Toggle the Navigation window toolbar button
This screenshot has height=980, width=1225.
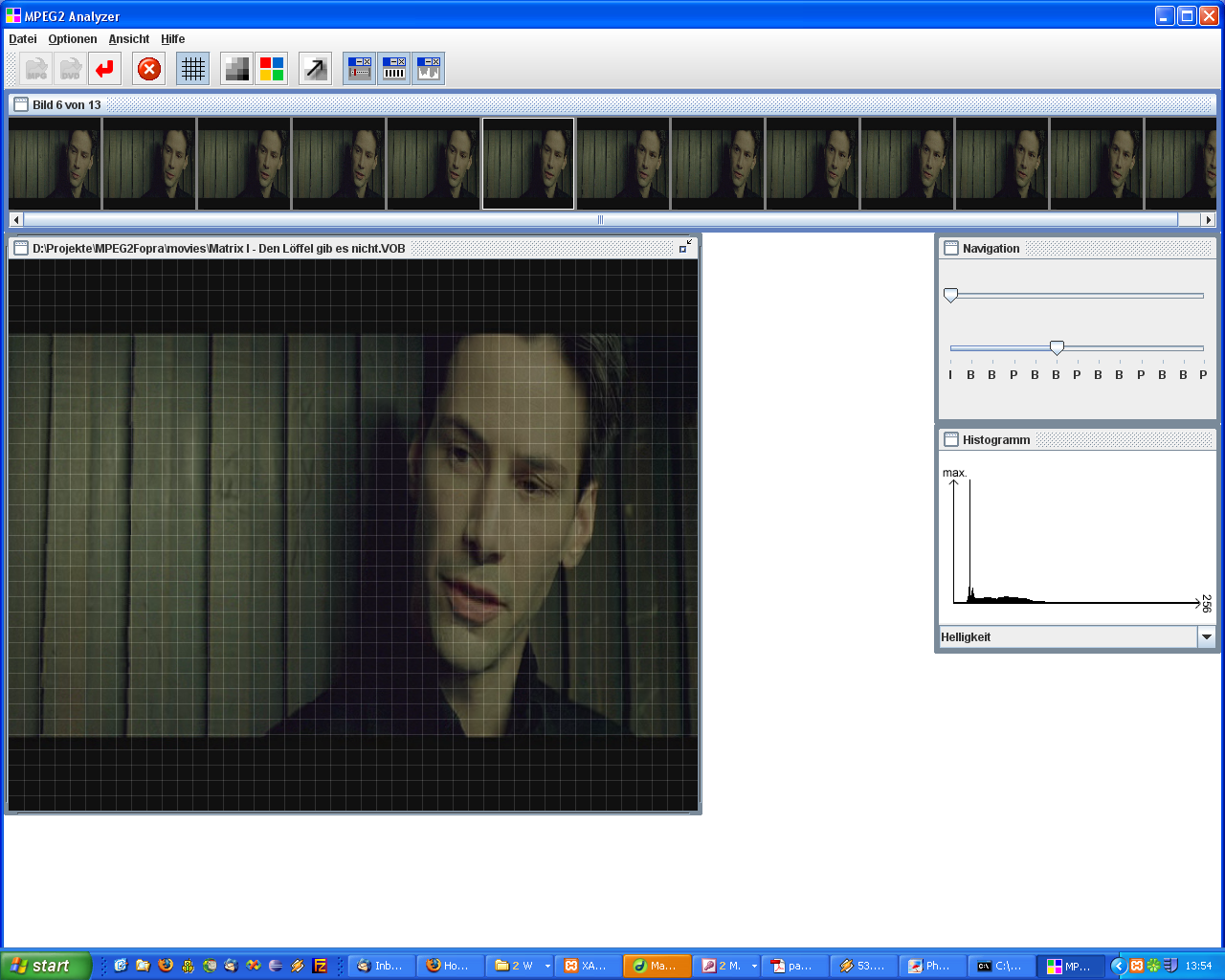click(x=360, y=69)
